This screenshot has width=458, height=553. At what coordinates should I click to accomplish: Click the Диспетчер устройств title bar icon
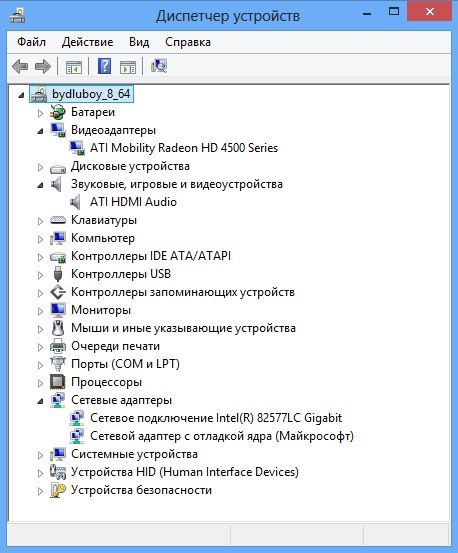[x=17, y=15]
